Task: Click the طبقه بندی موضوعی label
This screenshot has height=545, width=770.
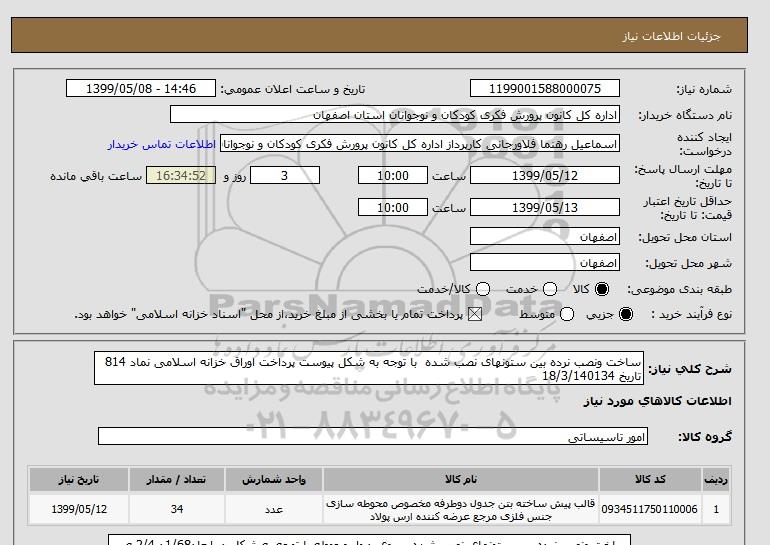Action: (680, 289)
